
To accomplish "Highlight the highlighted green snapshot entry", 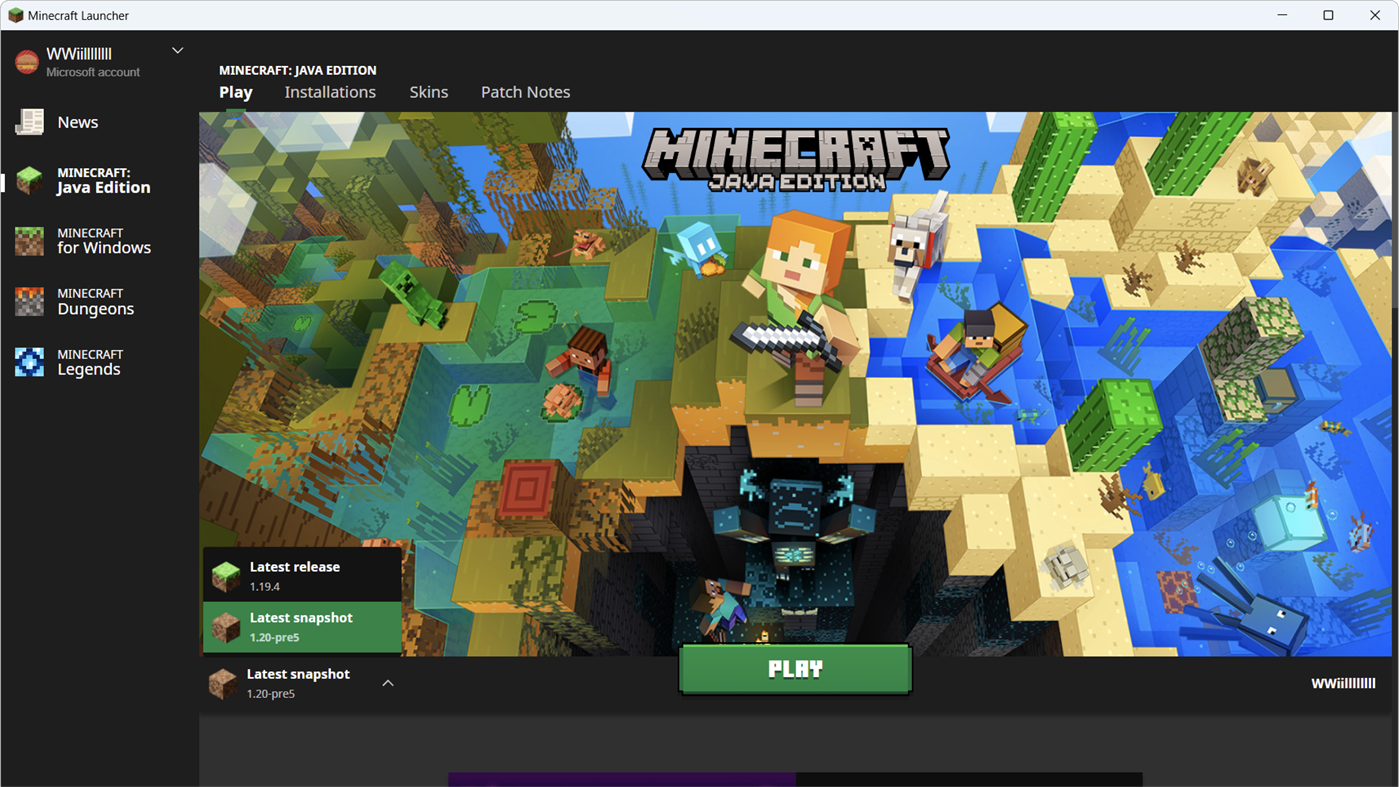I will pyautogui.click(x=300, y=627).
